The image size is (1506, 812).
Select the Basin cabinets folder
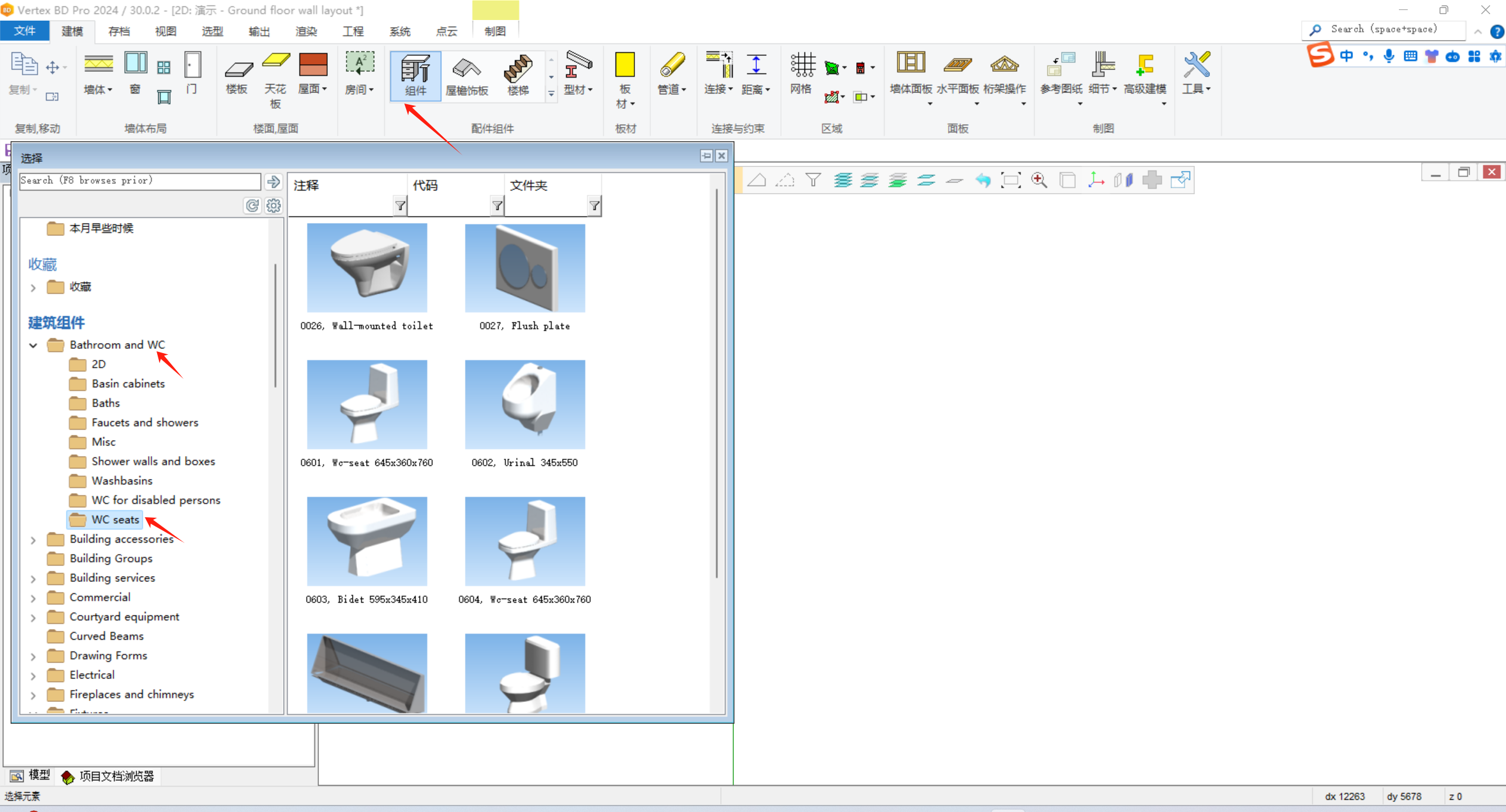pyautogui.click(x=117, y=384)
